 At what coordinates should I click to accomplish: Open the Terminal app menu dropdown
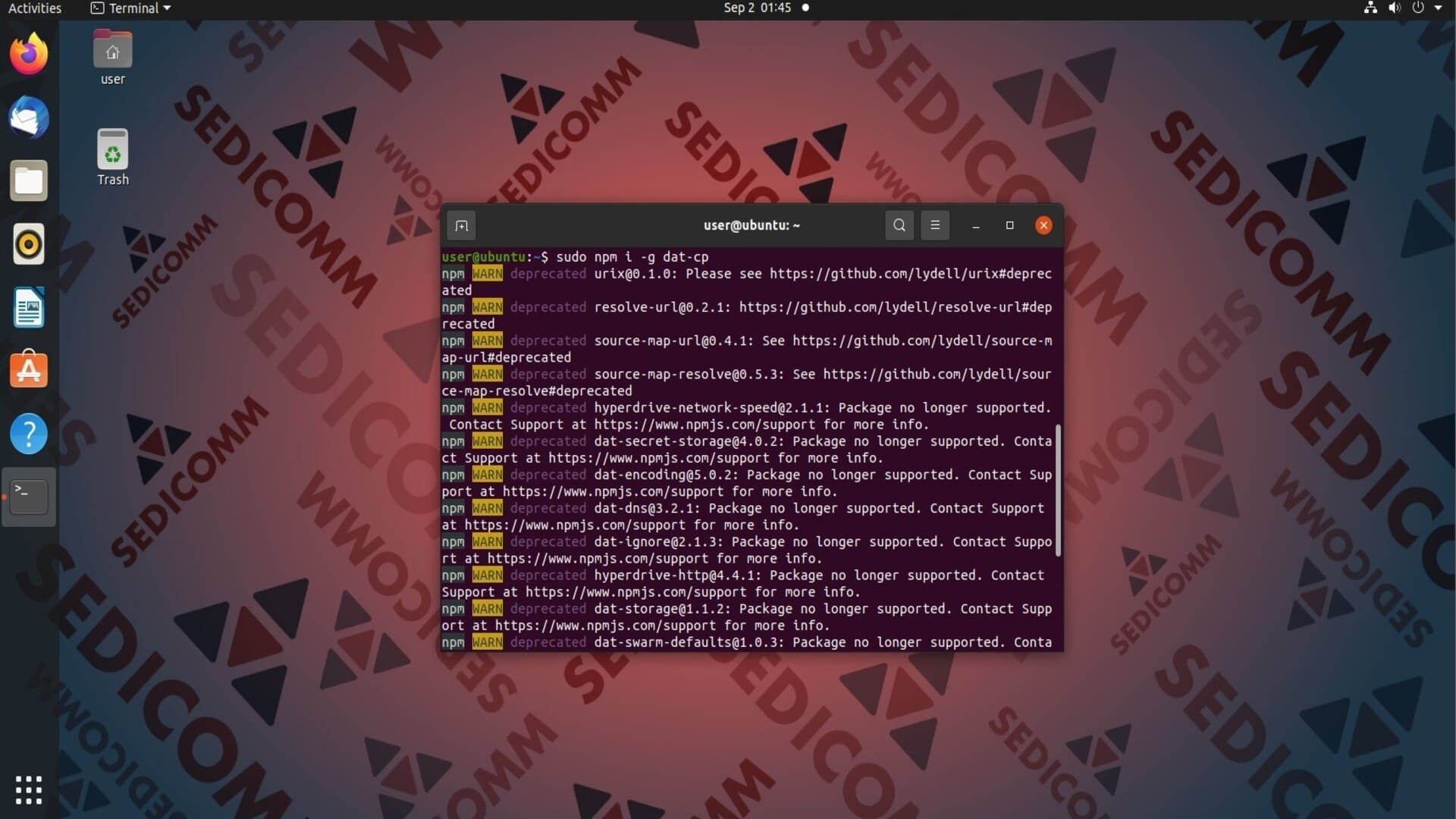(130, 8)
